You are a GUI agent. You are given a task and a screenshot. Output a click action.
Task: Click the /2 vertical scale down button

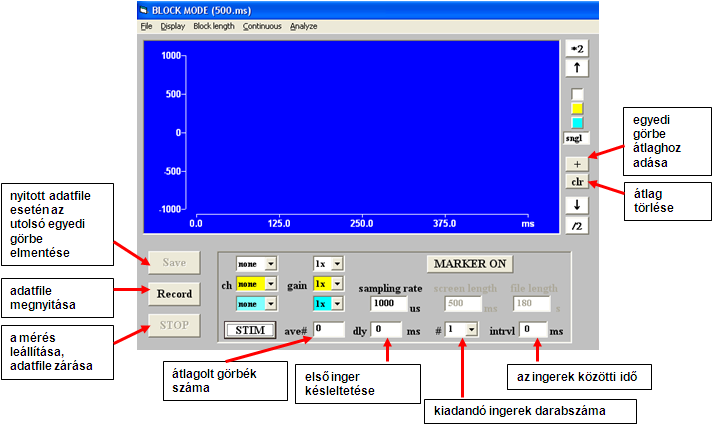coord(577,225)
